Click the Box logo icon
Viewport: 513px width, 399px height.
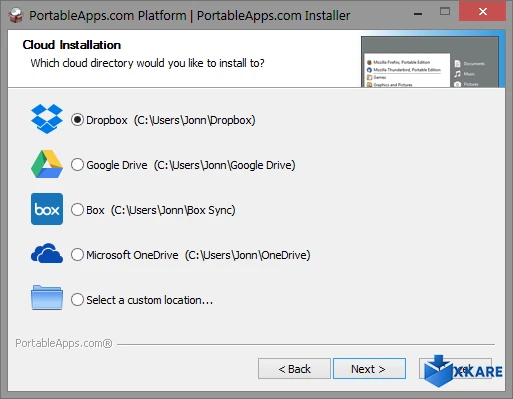(47, 209)
